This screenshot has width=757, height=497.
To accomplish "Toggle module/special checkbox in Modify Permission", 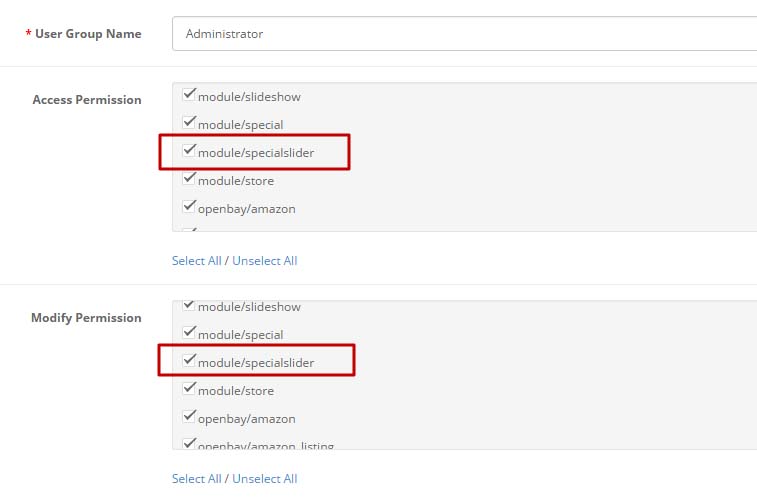I will pyautogui.click(x=189, y=333).
